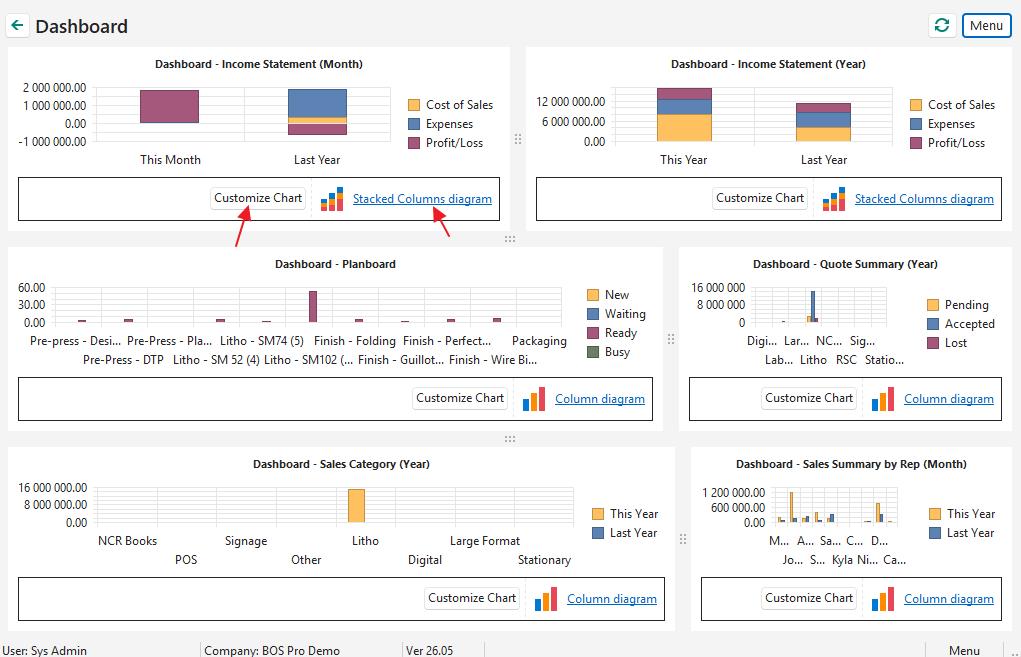The width and height of the screenshot is (1021, 657).
Task: Go back using the green arrow
Action: click(18, 25)
